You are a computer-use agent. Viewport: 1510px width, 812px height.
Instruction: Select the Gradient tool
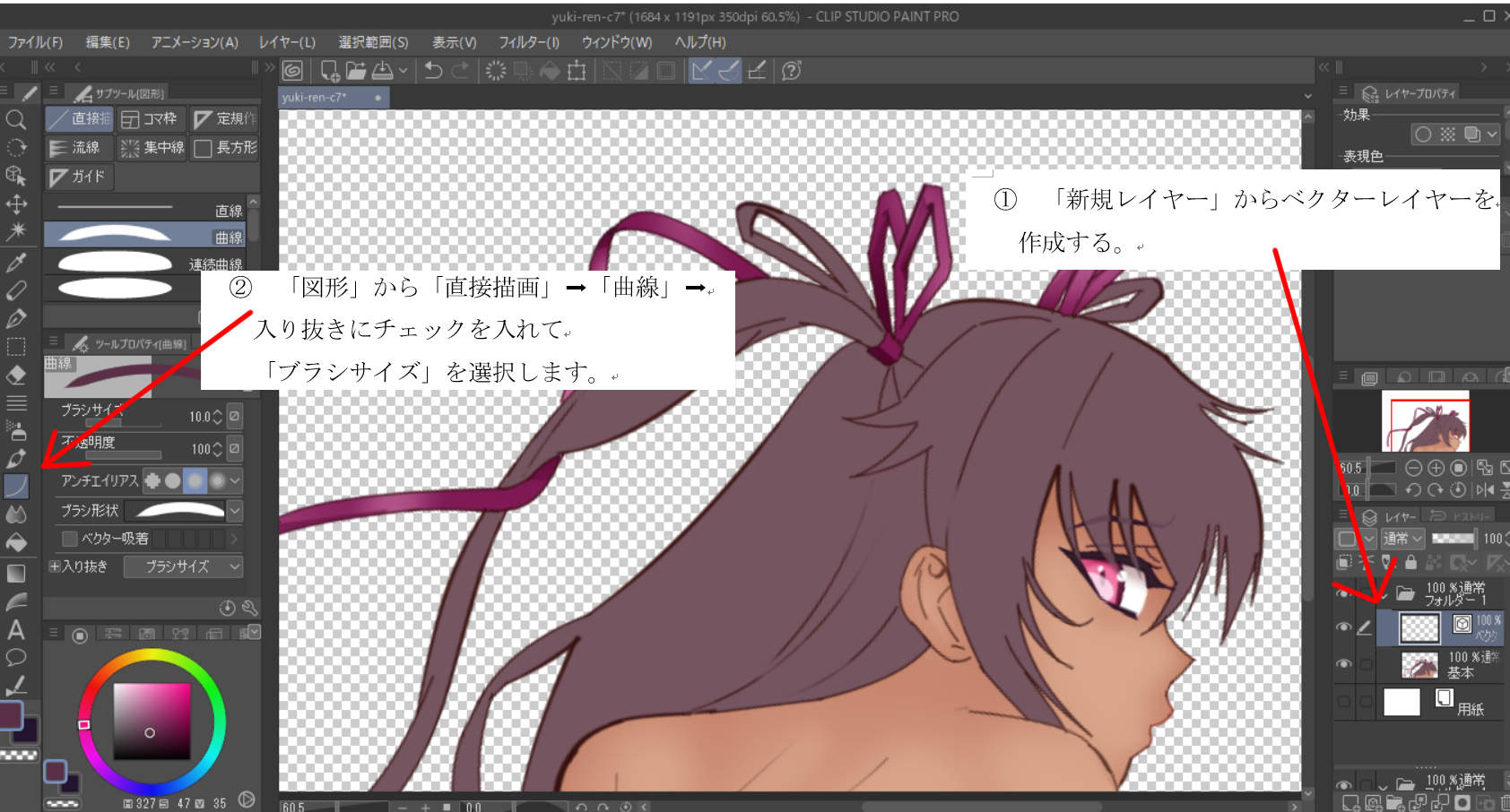[x=15, y=574]
